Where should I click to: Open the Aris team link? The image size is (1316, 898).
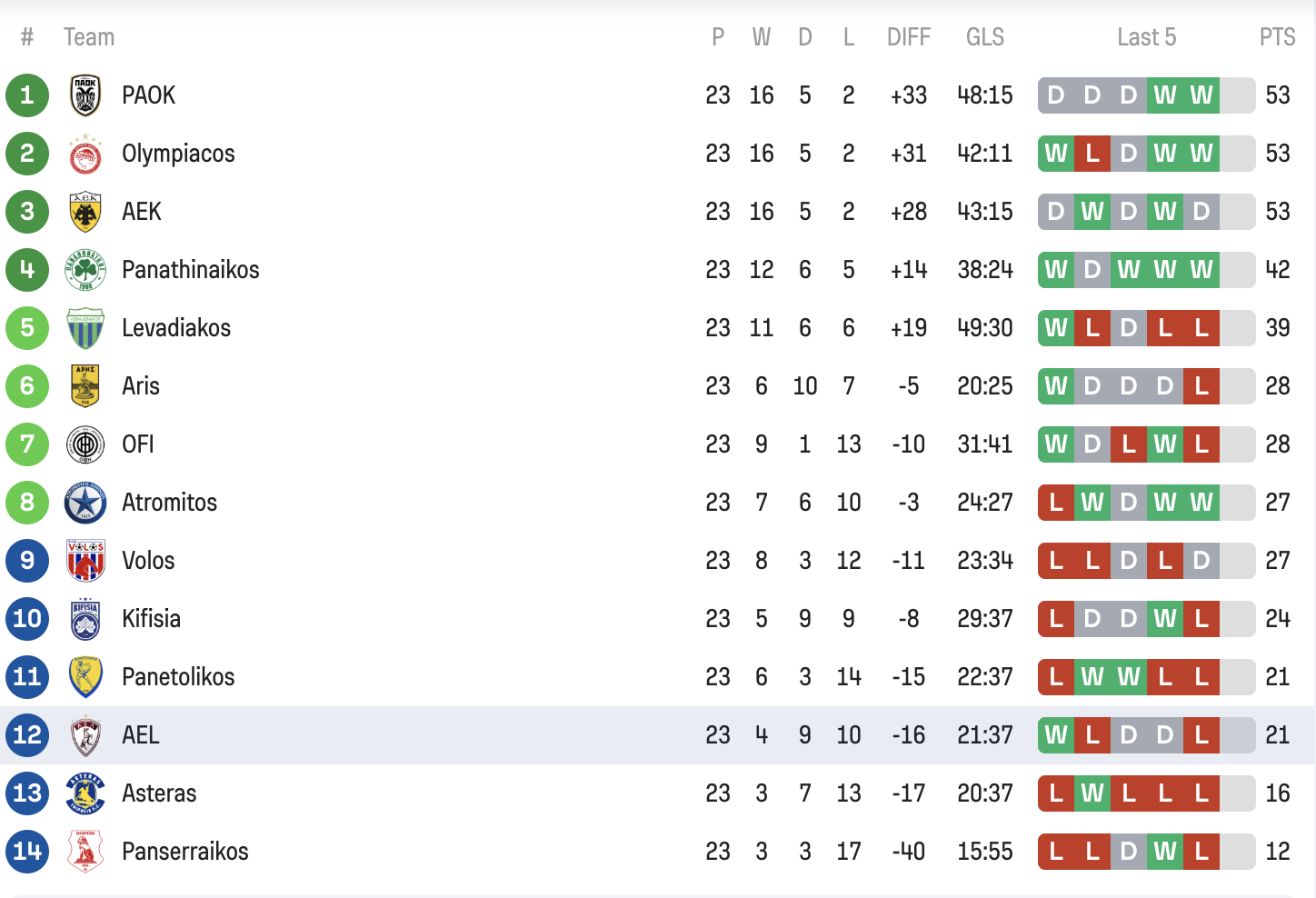[x=141, y=386]
